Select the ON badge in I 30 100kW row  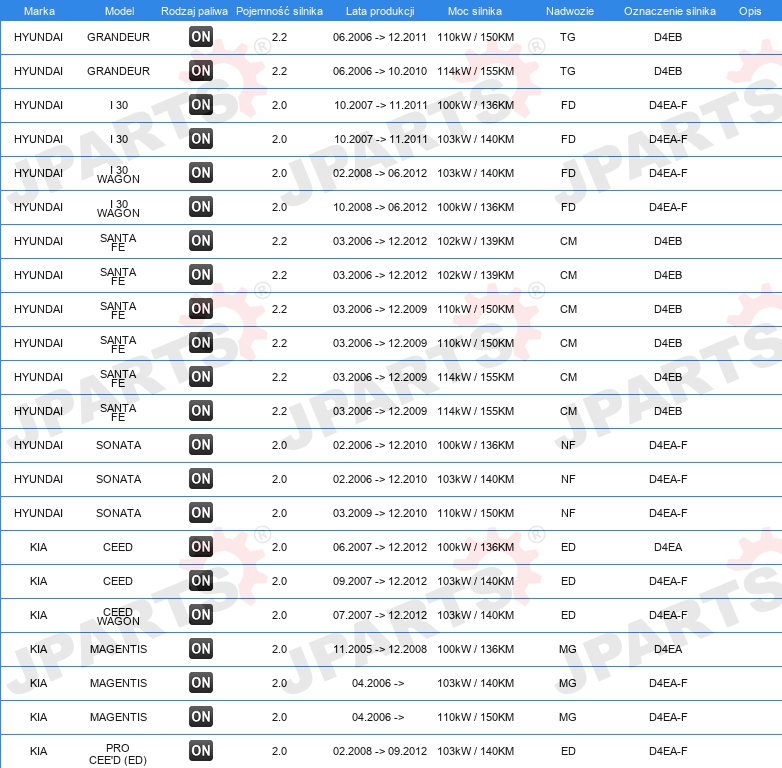pyautogui.click(x=201, y=105)
